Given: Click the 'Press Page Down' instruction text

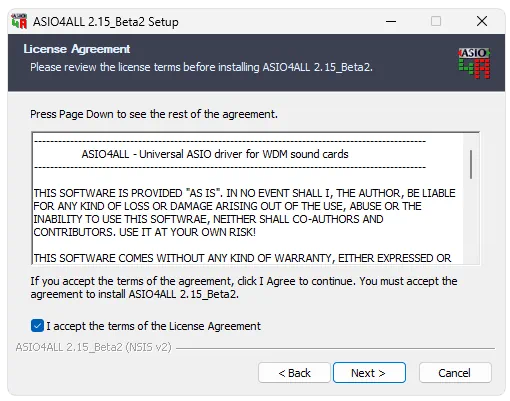Looking at the screenshot, I should (x=154, y=114).
